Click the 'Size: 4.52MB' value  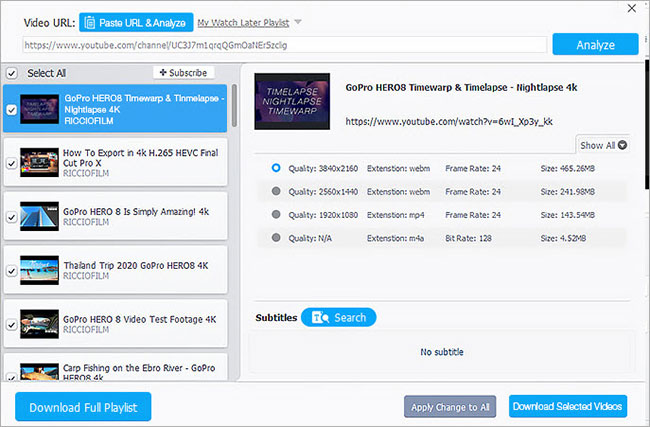tap(563, 238)
